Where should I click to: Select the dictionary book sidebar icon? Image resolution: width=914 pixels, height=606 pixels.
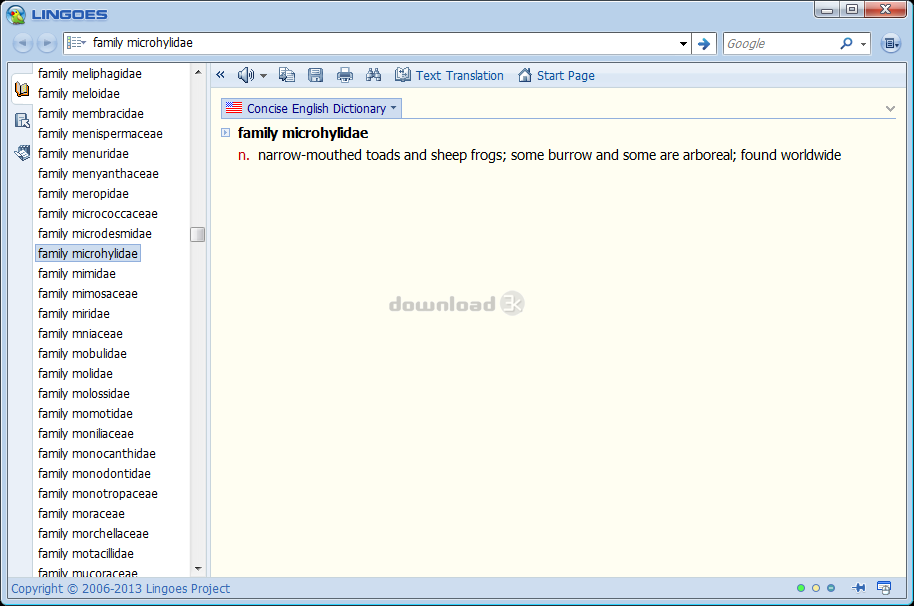pos(22,90)
